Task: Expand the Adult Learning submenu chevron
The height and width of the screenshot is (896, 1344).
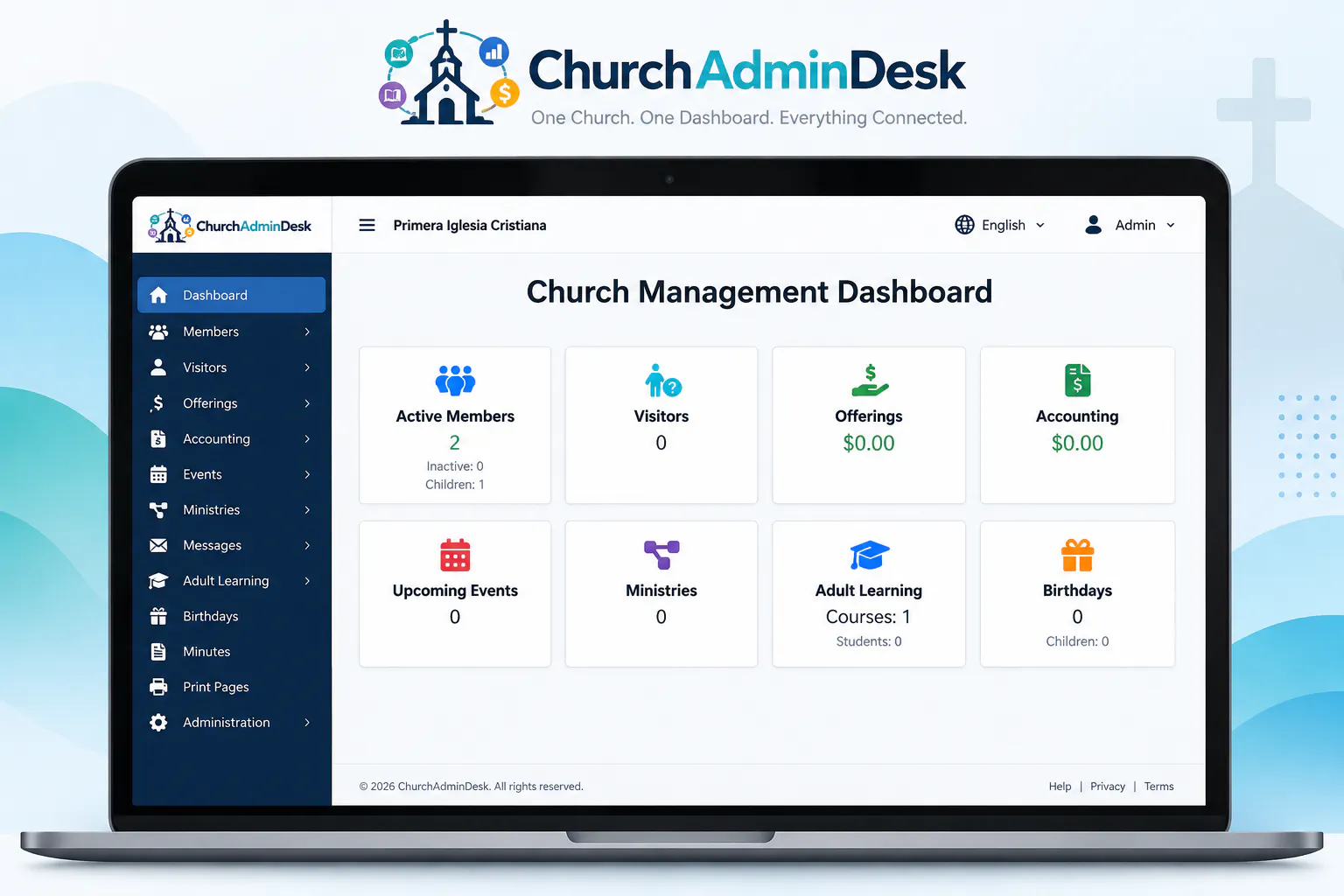Action: click(x=307, y=581)
